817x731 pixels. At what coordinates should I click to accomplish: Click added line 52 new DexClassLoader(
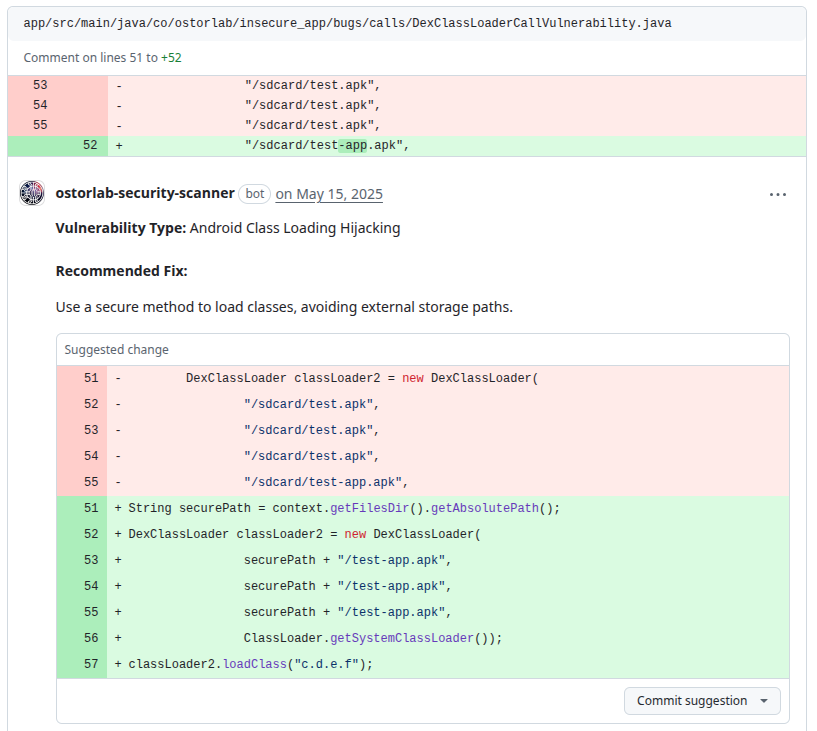tap(423, 535)
